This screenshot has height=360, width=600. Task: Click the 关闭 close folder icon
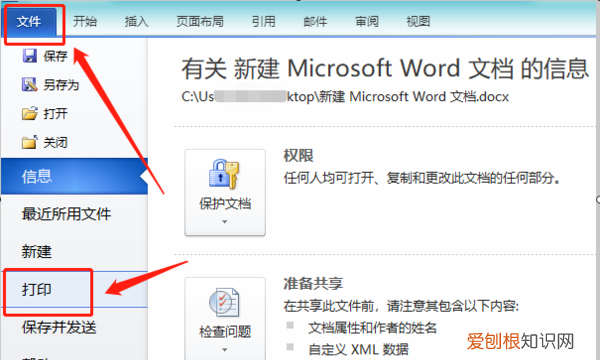pyautogui.click(x=29, y=142)
